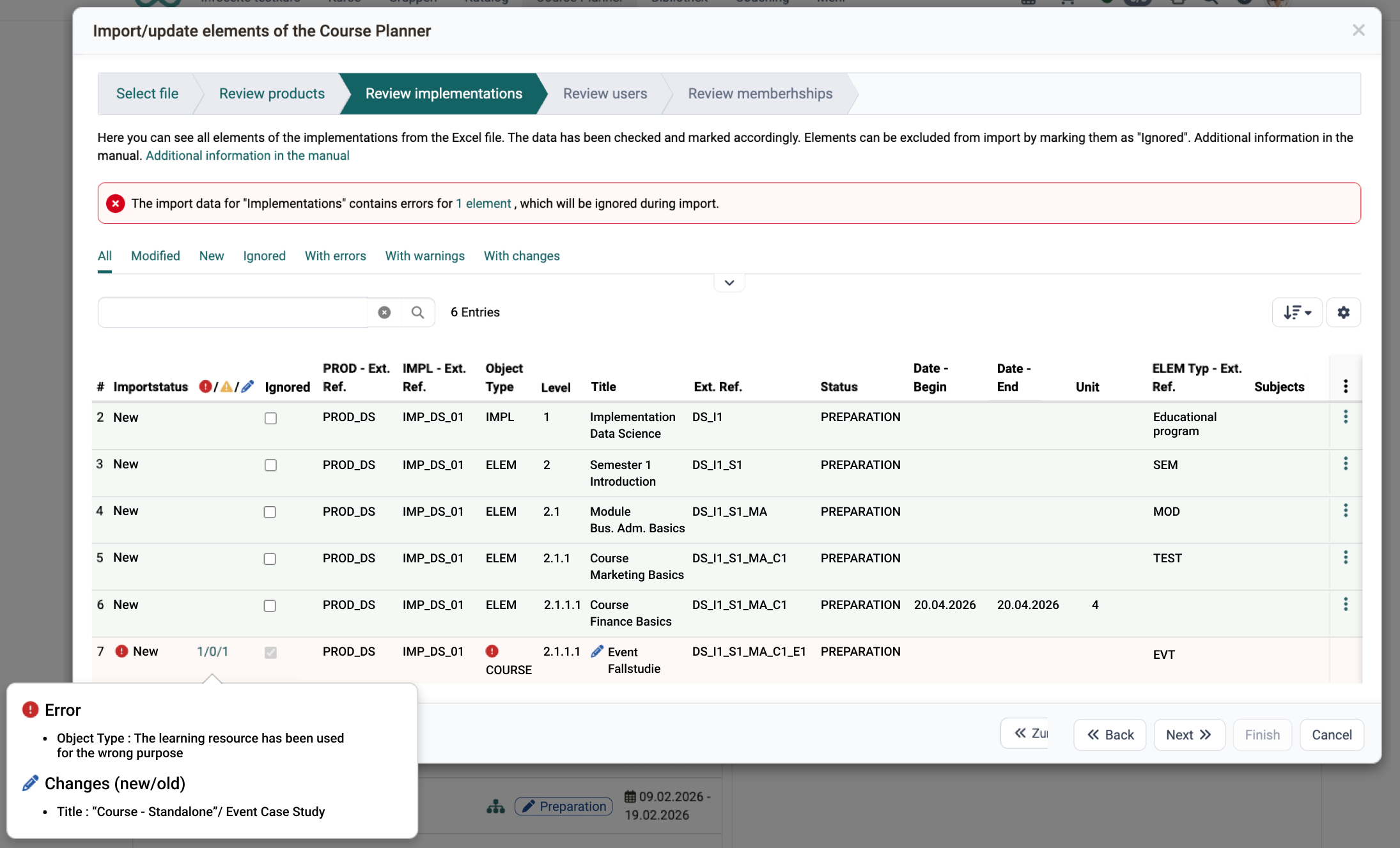Screen dimensions: 1400x848
Task: Toggle Ignored checkbox for Semester 1 Introduction
Action: tap(270, 465)
